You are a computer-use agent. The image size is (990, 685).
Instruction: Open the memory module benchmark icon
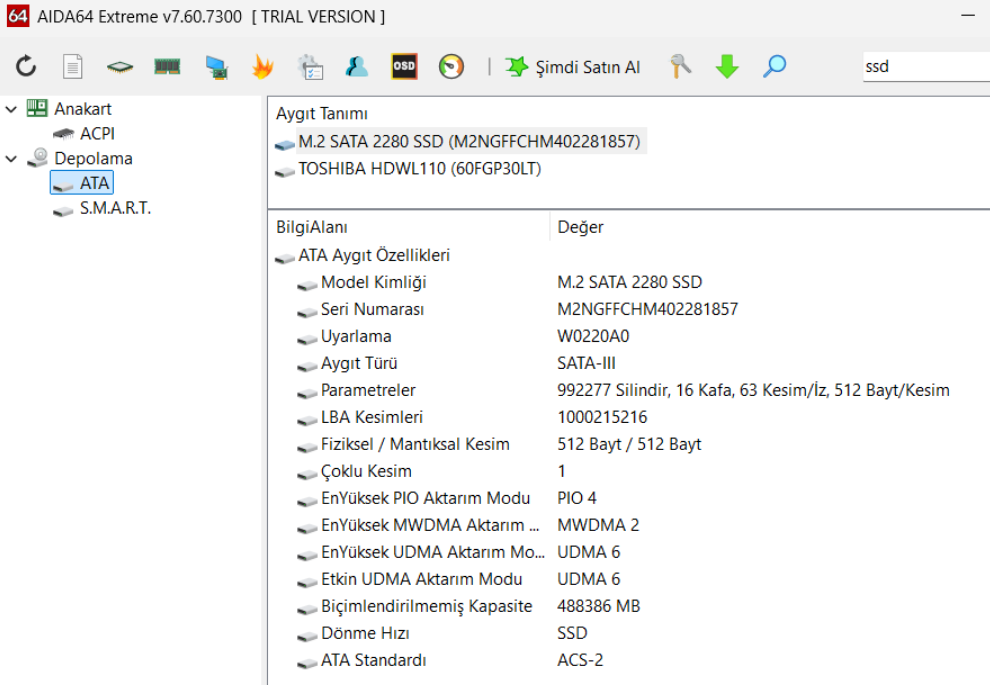click(x=167, y=66)
